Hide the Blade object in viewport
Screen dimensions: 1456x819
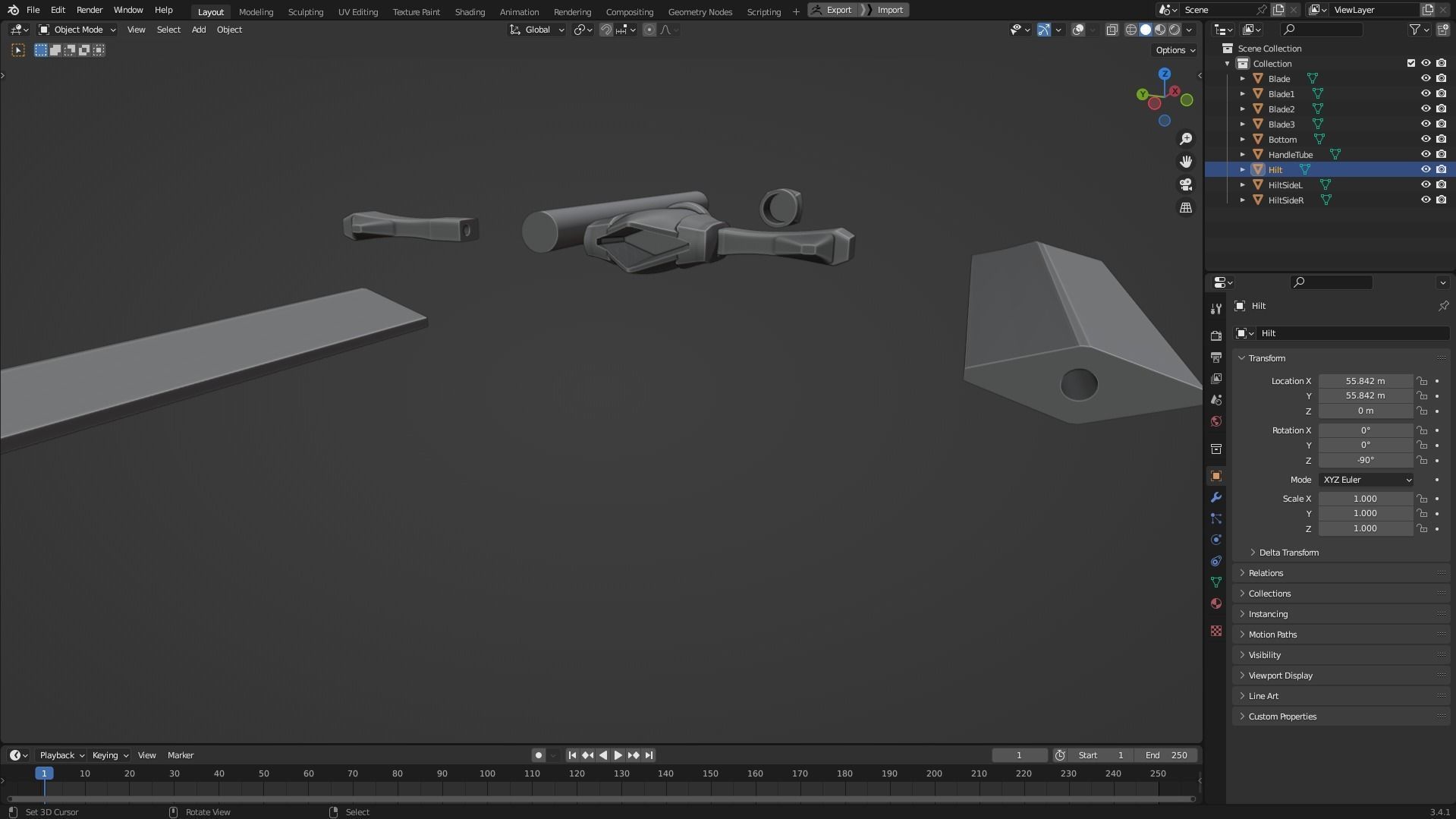[1426, 78]
